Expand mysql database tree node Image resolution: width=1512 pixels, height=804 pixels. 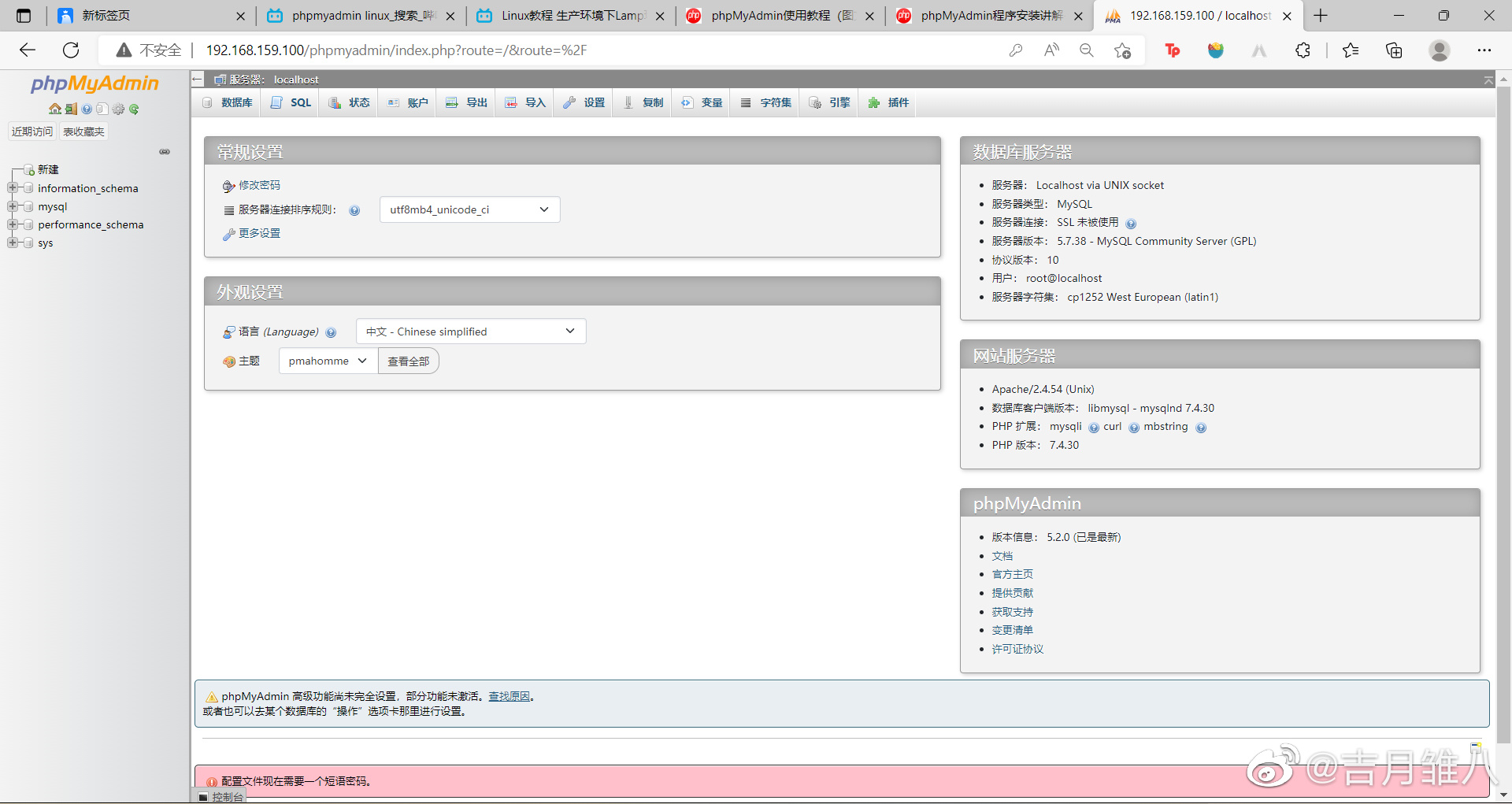coord(13,206)
